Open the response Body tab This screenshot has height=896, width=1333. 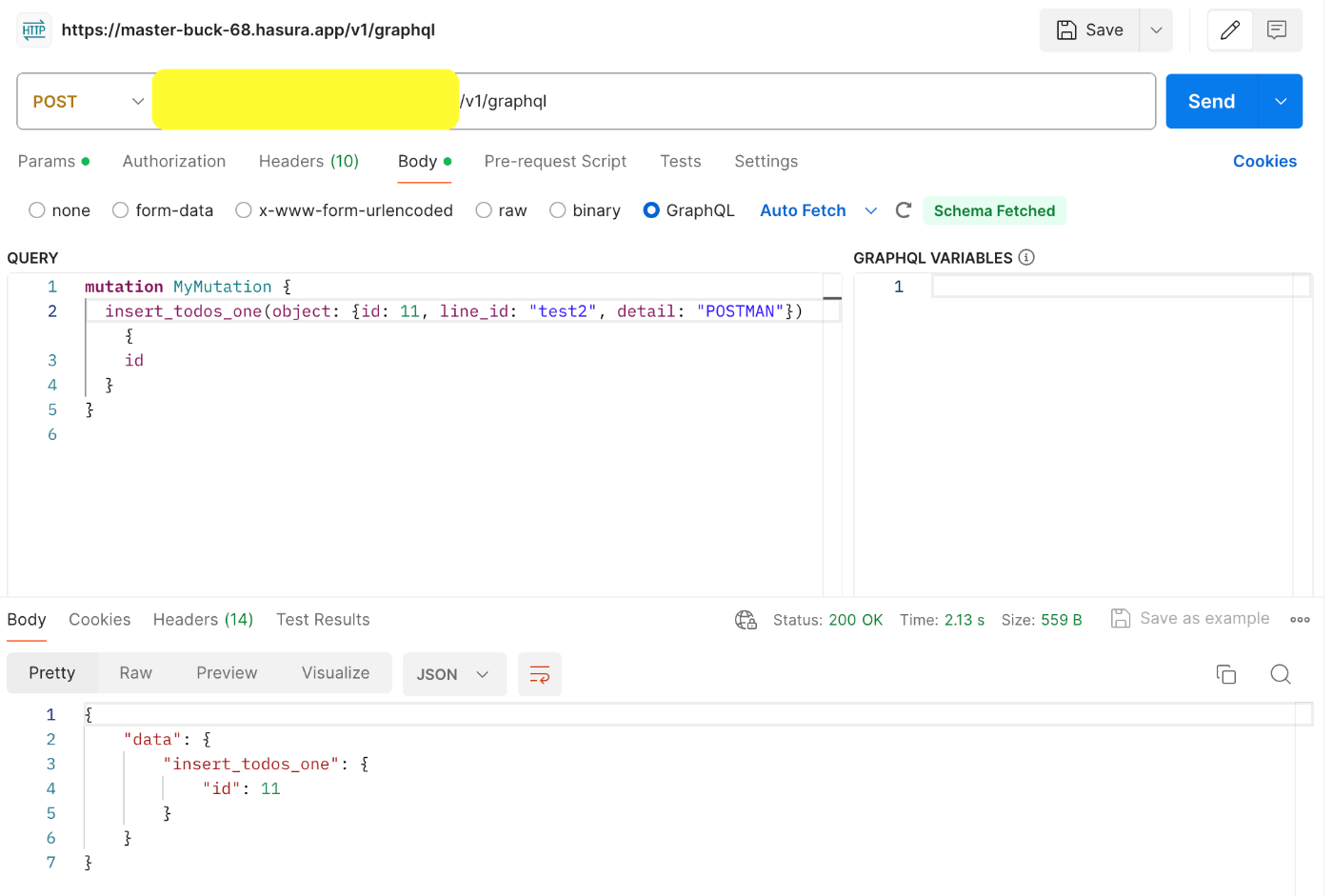click(27, 620)
